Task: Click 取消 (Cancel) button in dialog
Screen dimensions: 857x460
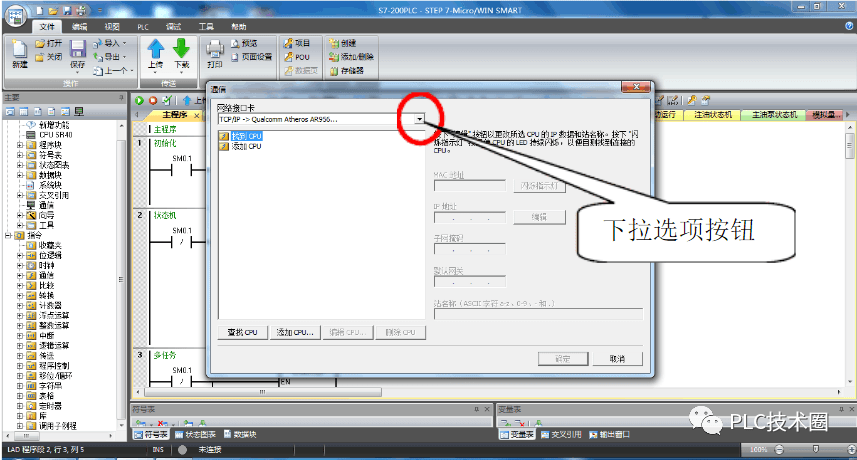Action: pos(617,359)
